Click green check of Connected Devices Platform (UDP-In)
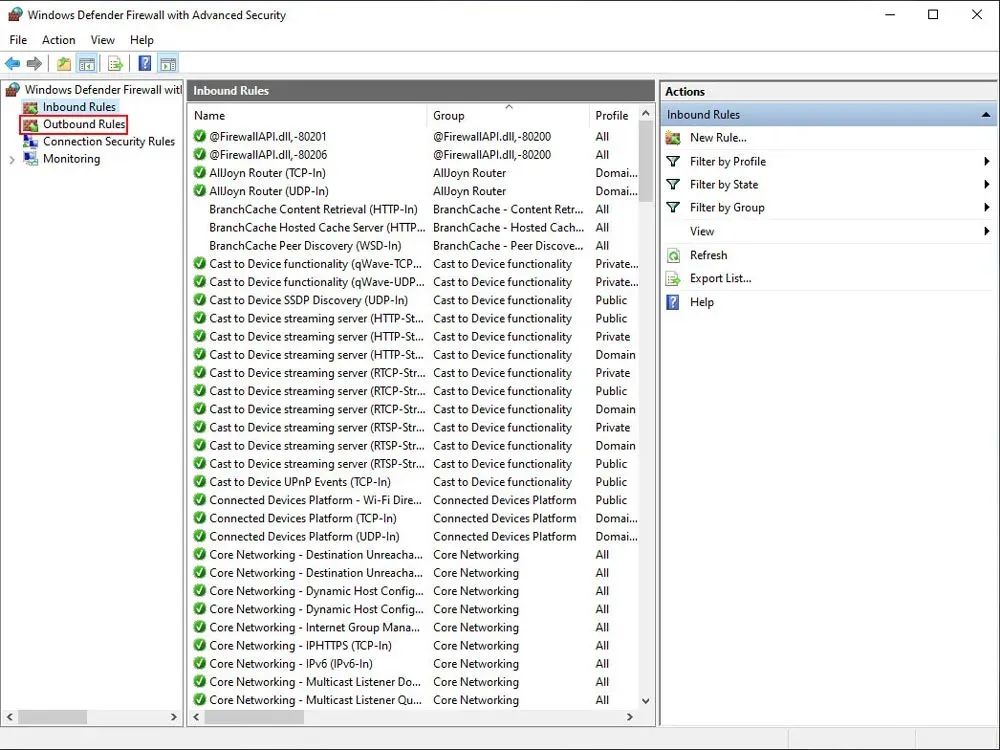The width and height of the screenshot is (1000, 750). (200, 536)
